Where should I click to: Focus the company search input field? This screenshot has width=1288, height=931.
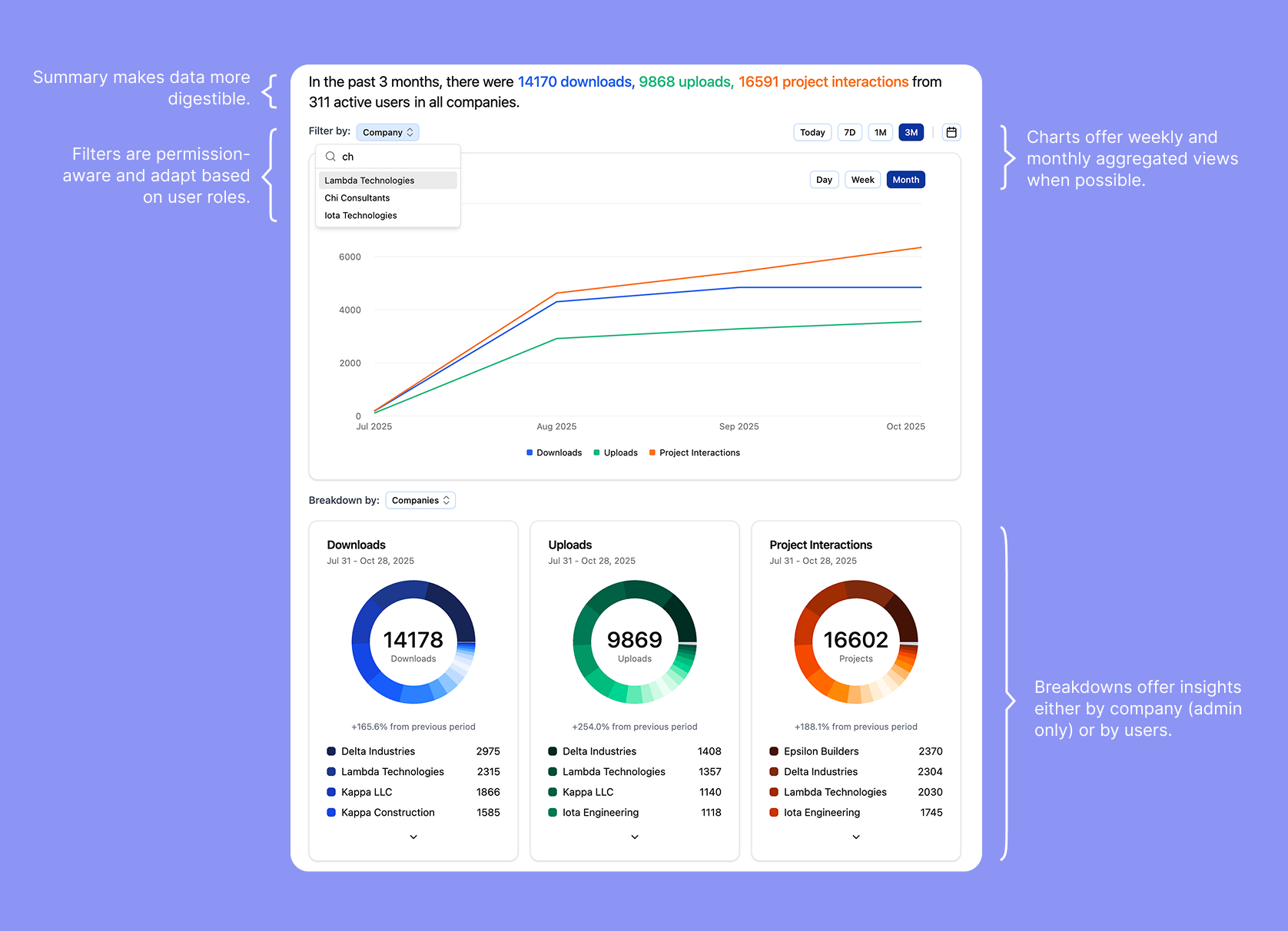396,157
